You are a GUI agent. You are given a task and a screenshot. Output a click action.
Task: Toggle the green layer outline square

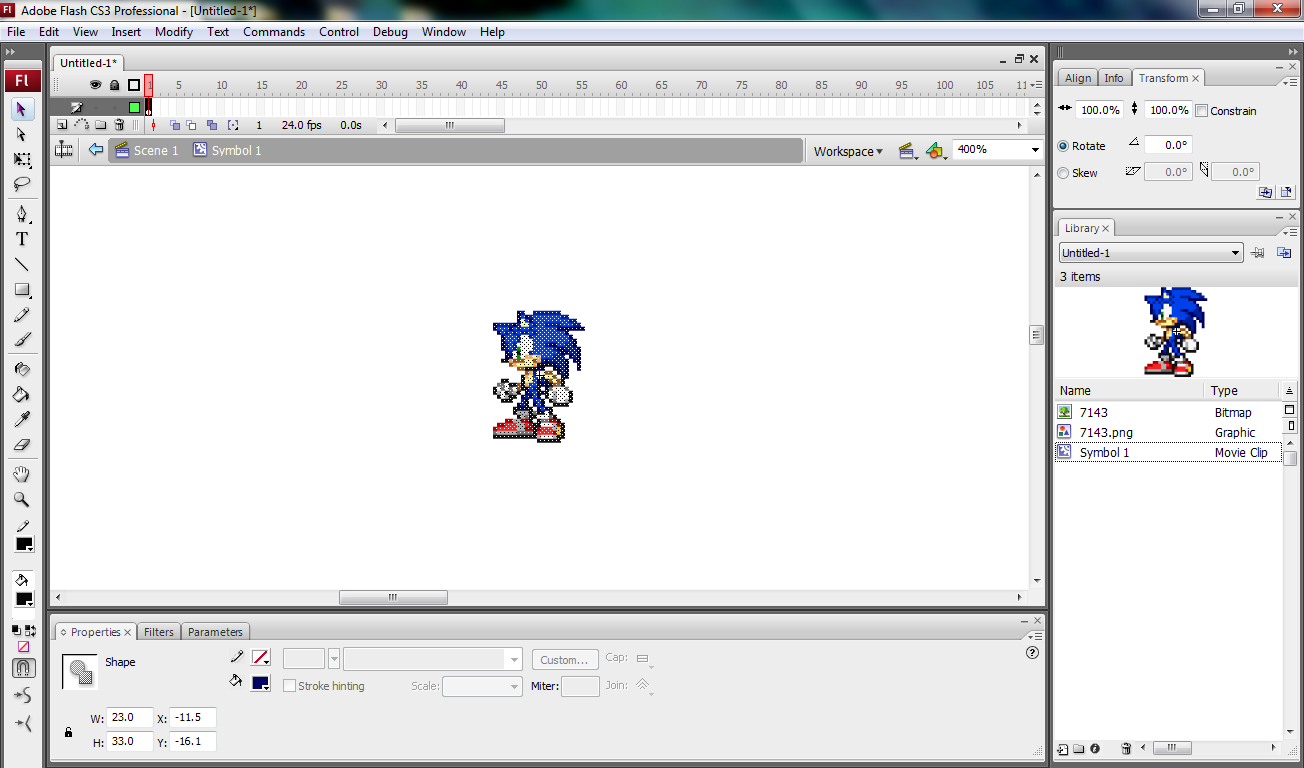point(134,107)
